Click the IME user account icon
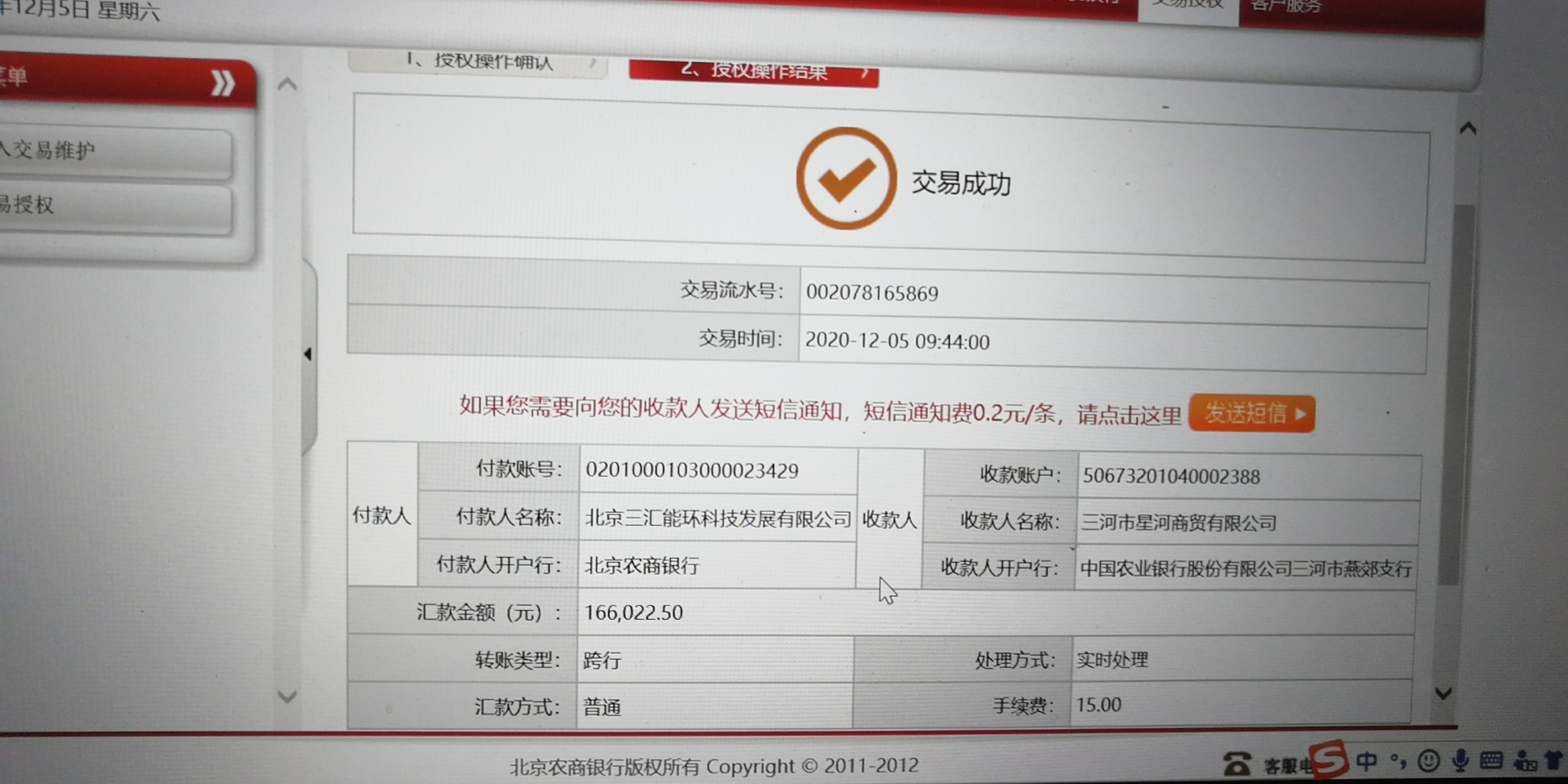This screenshot has width=1568, height=784. [x=1525, y=761]
